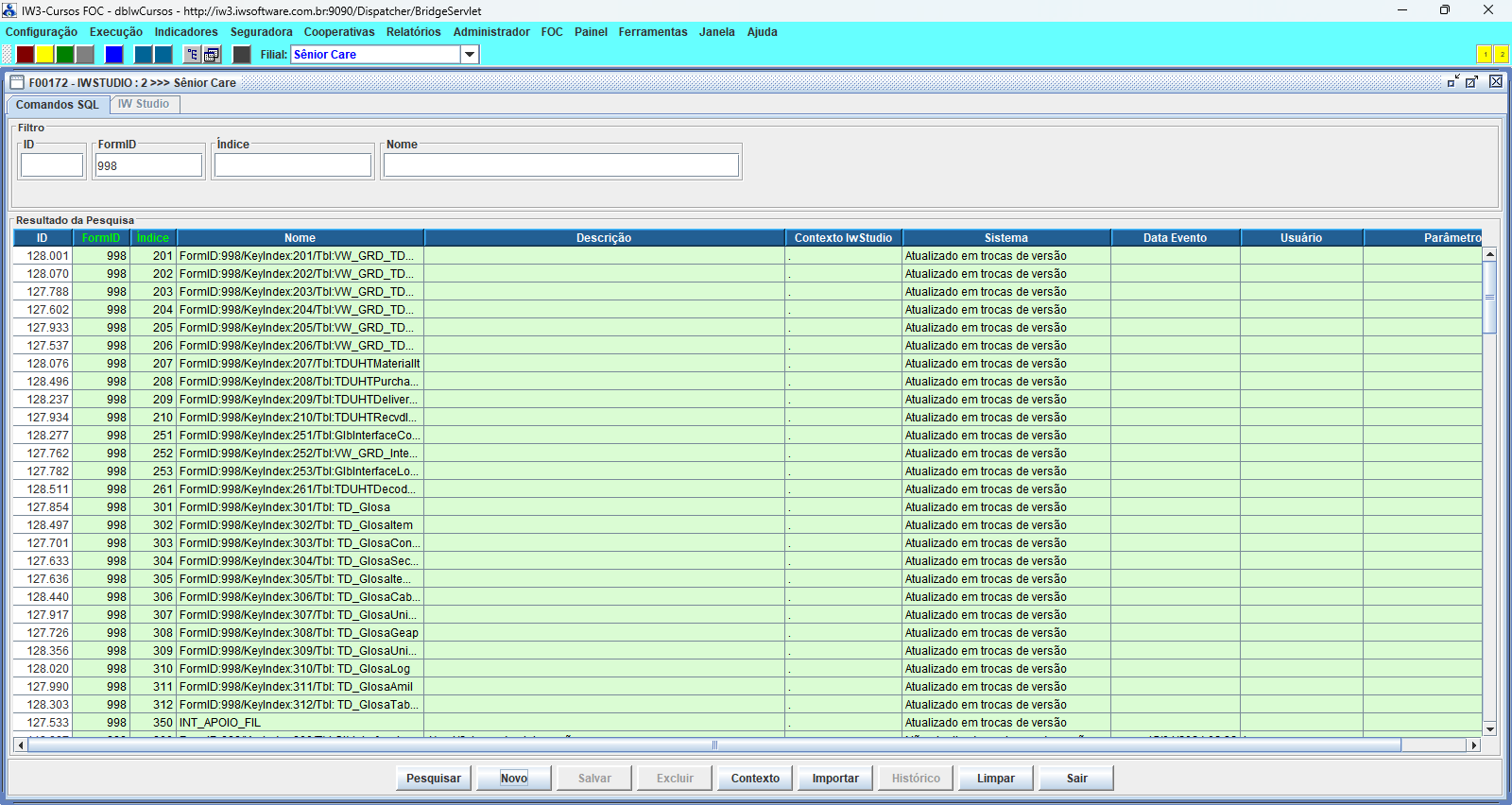Select row FormID:998/KeyIndex:301/Tbl: TD_Glosa

747,507
